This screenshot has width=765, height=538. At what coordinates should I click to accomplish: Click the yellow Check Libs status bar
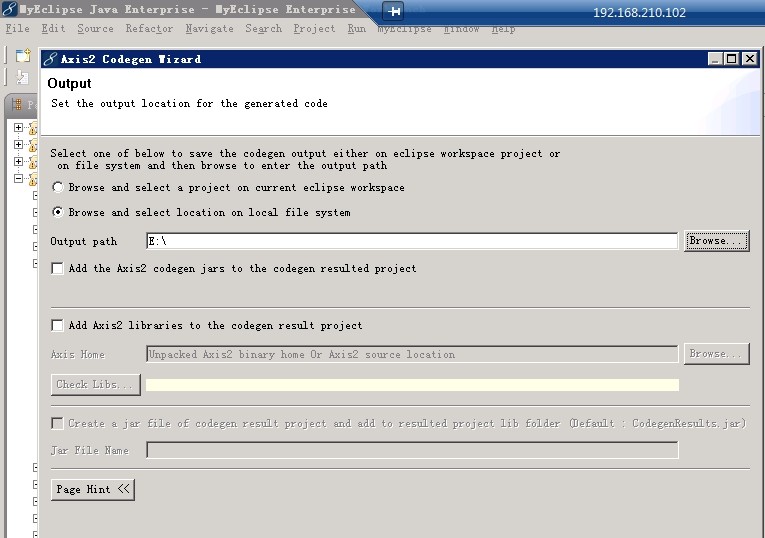(412, 385)
